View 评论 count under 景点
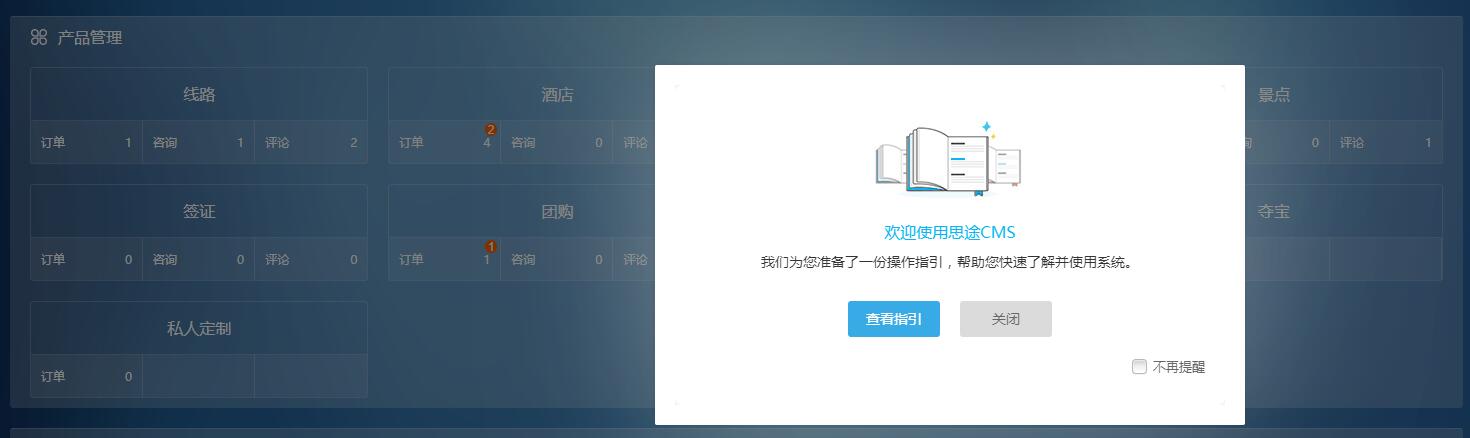The width and height of the screenshot is (1470, 438). (1385, 143)
